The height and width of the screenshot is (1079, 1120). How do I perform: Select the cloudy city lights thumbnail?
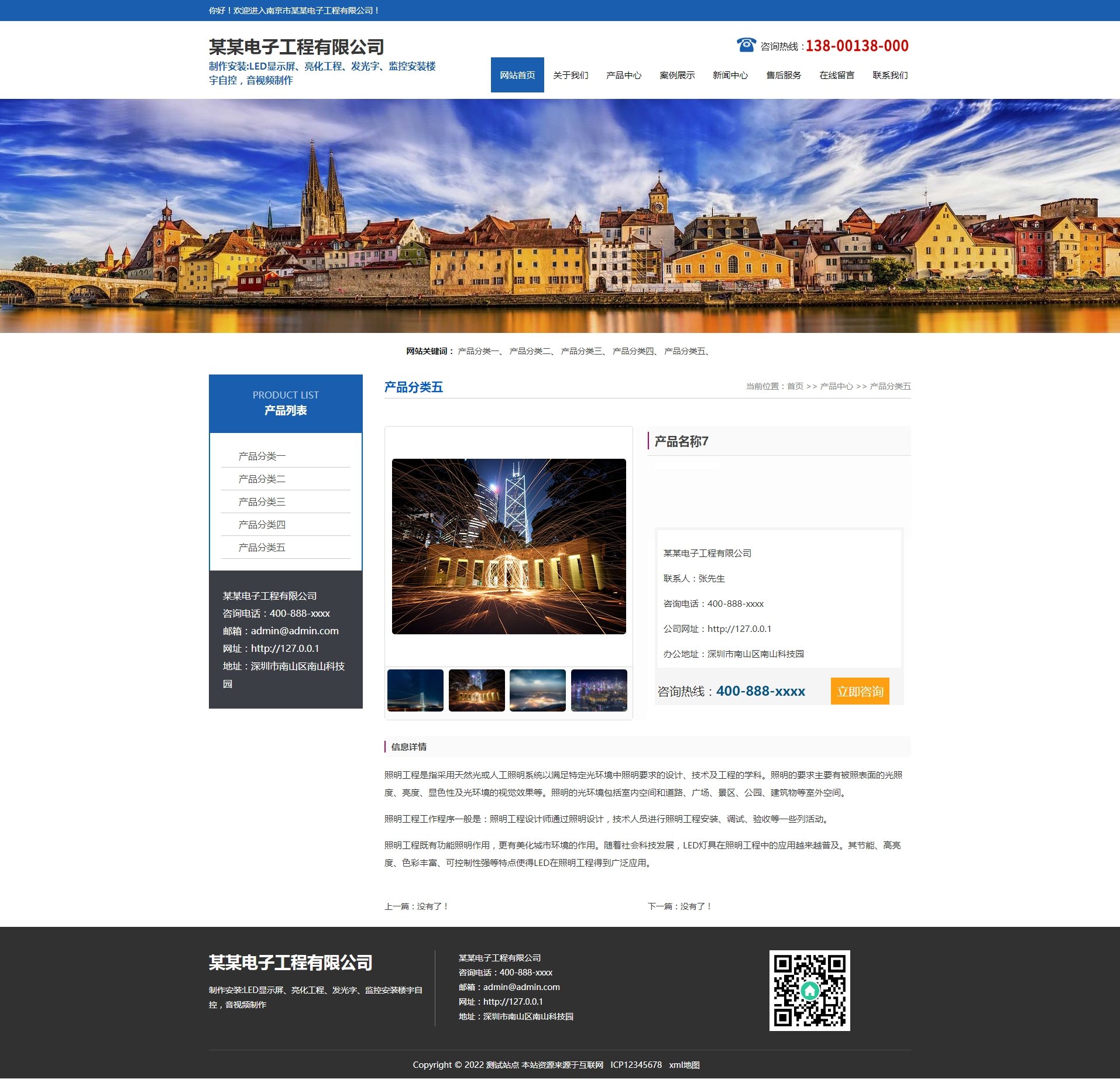pos(537,690)
